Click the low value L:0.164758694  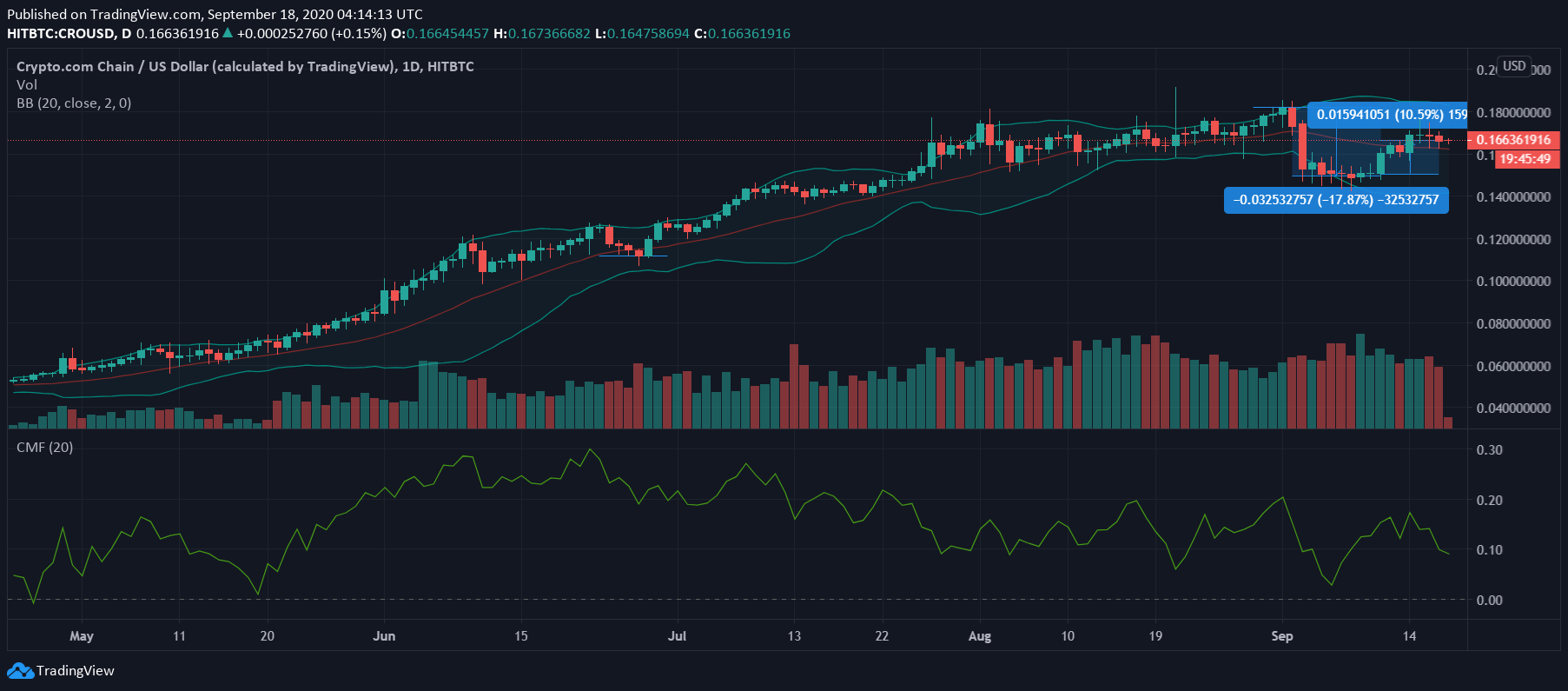(x=643, y=33)
